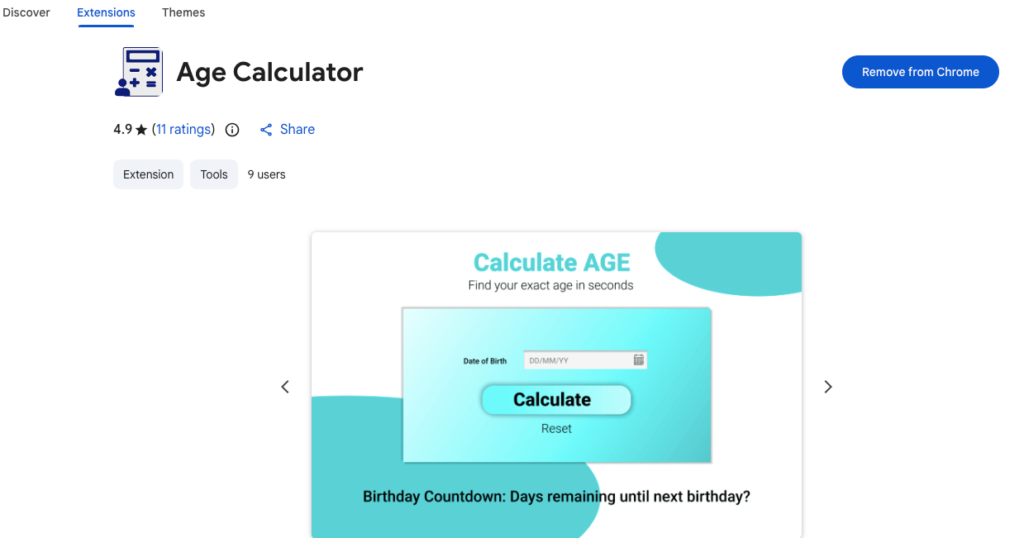Select the Extension category chip

click(x=148, y=175)
